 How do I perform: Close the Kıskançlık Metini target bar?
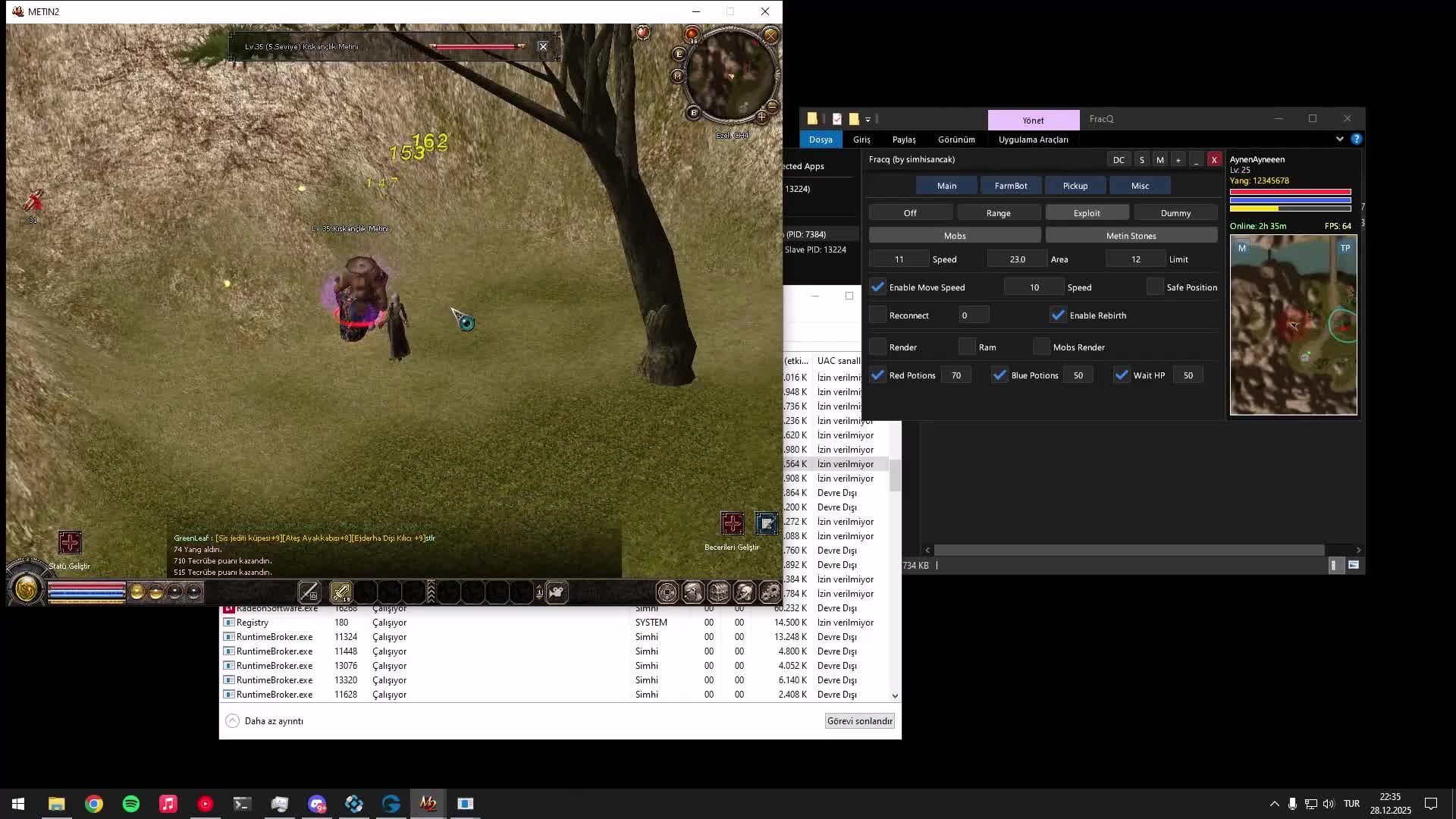tap(543, 46)
